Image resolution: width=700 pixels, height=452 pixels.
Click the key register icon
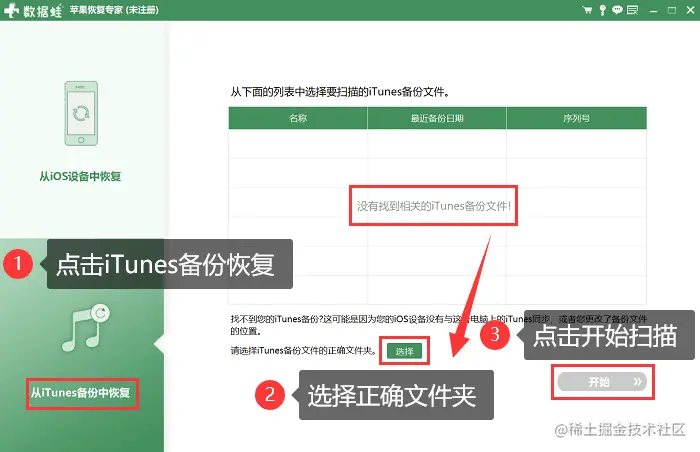pos(603,10)
